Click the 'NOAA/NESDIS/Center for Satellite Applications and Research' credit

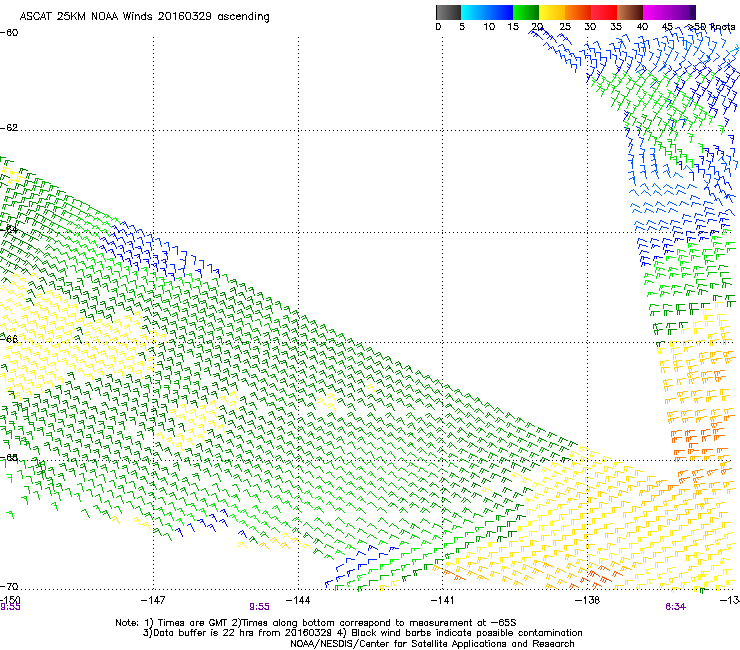pyautogui.click(x=432, y=644)
